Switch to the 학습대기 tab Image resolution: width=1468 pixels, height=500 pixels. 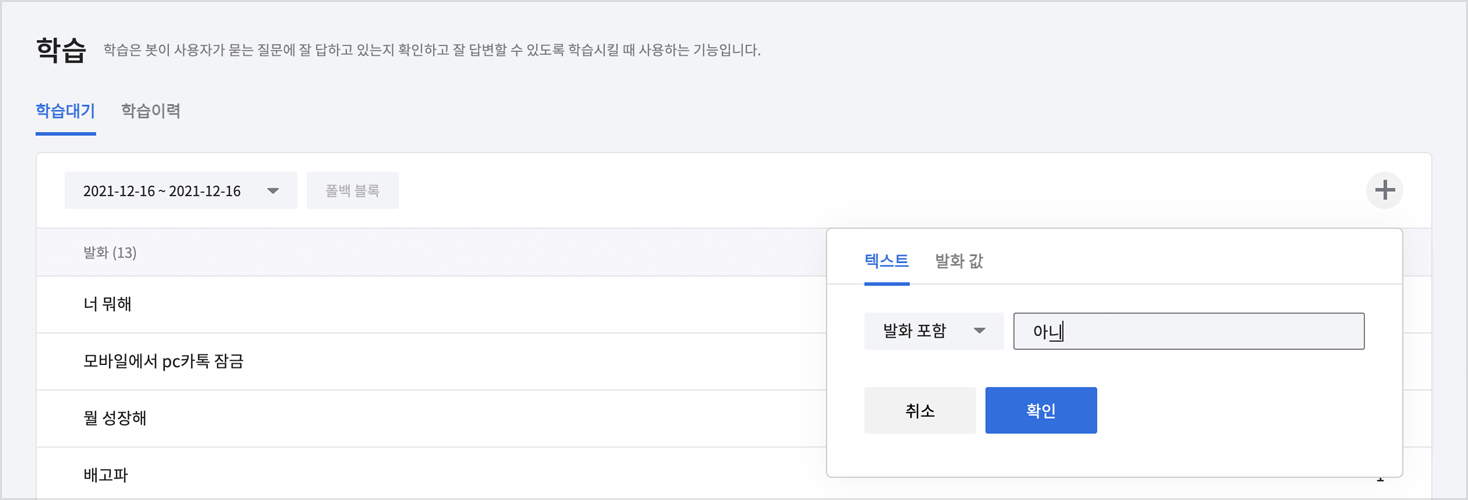65,111
